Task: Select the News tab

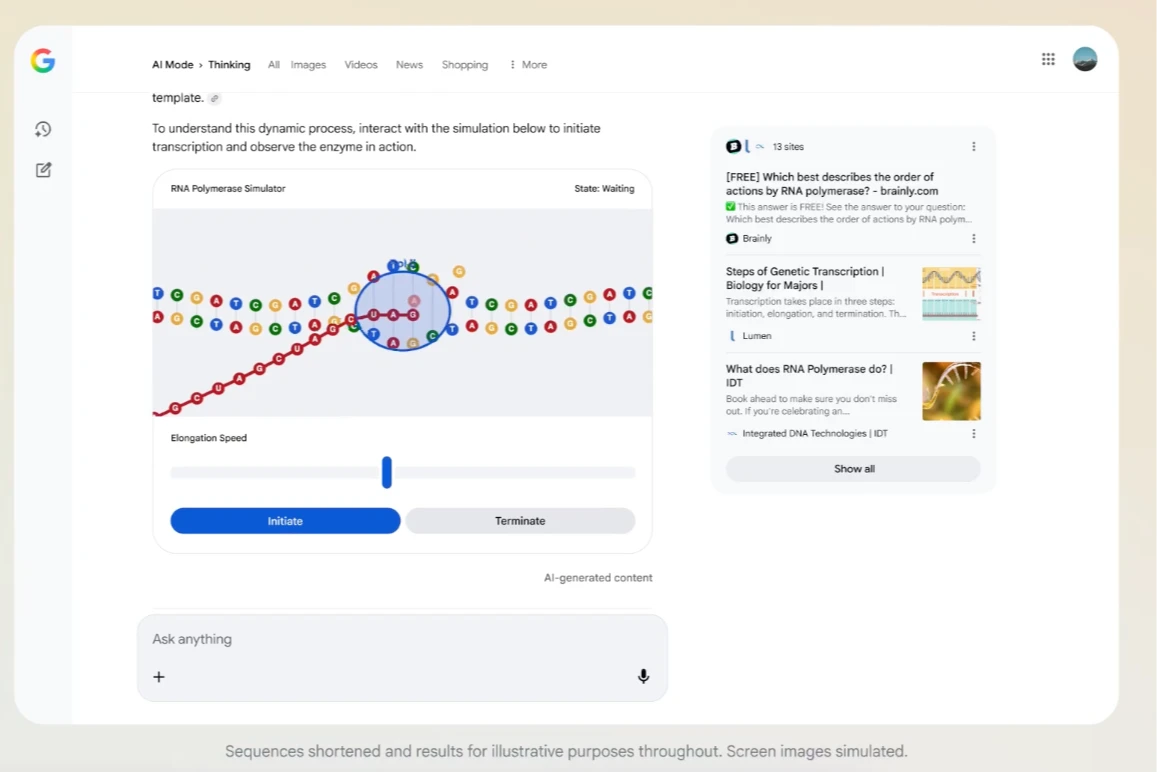Action: (409, 65)
